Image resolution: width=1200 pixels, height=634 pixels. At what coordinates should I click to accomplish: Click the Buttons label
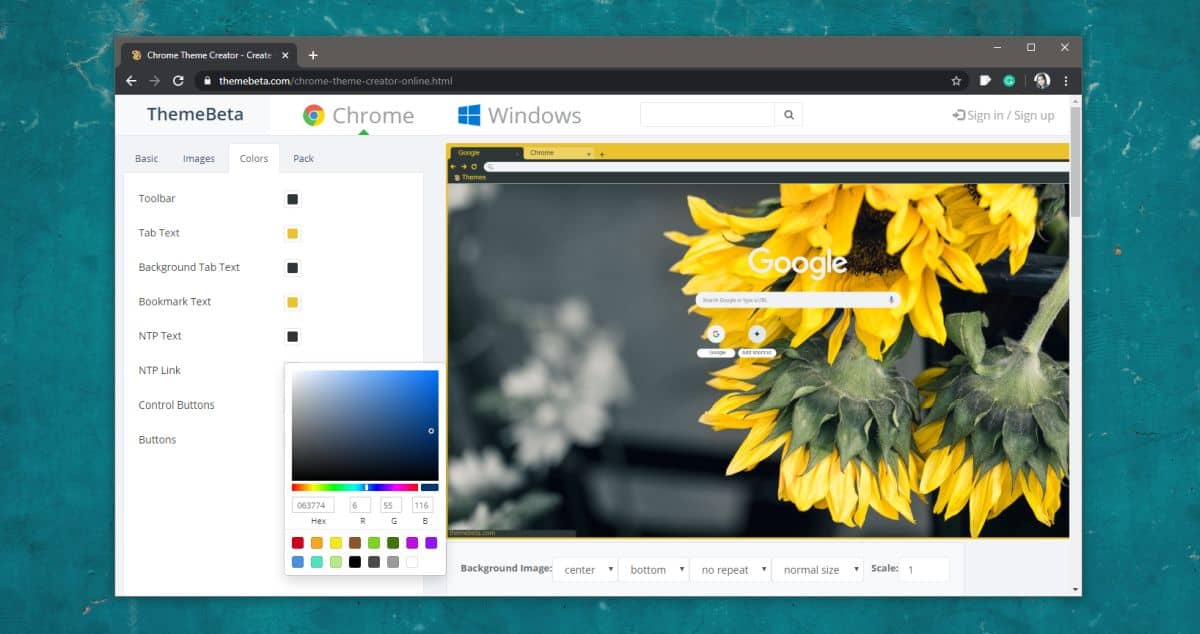coord(157,439)
